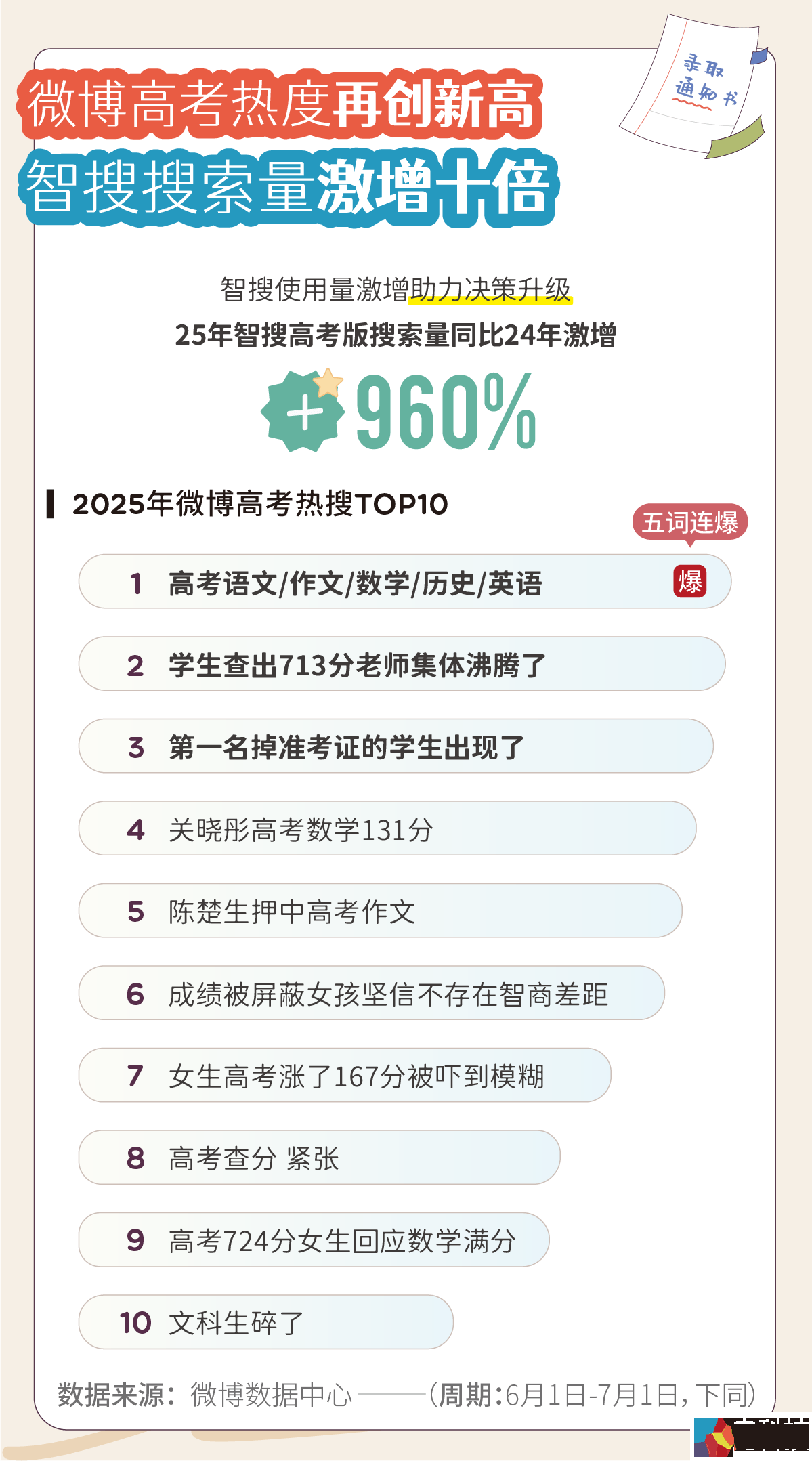Screen dimensions: 812x1461
Task: Click the red 爆 hot icon
Action: pos(689,582)
